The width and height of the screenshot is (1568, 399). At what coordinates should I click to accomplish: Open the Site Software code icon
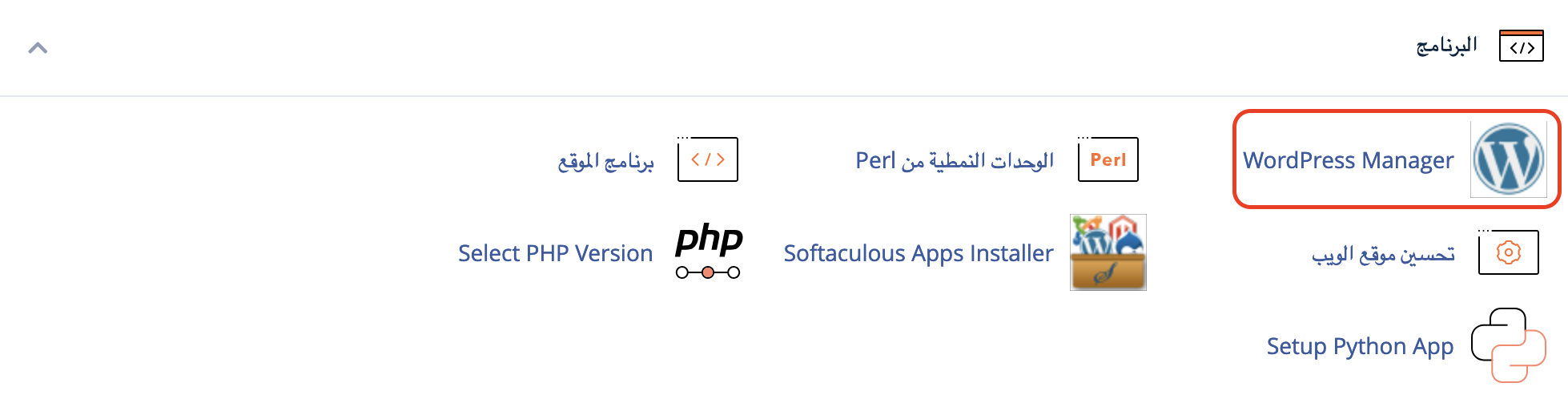[x=707, y=159]
